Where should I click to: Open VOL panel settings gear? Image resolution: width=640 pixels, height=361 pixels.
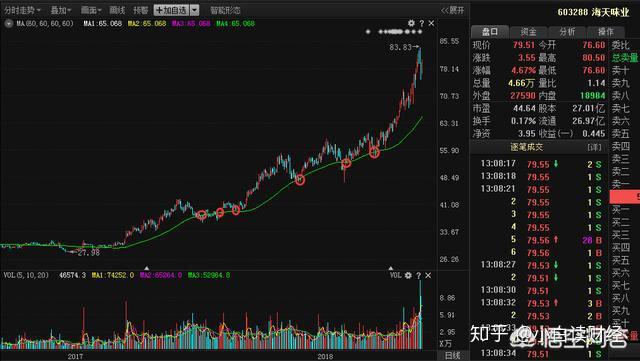(408, 275)
